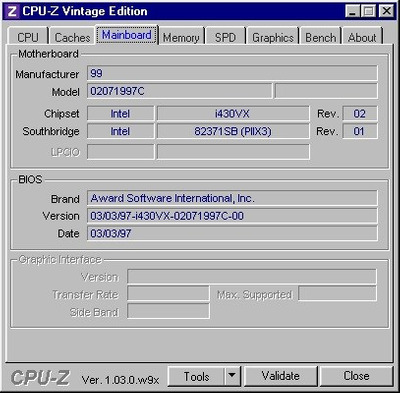Click the empty field beside Model

click(x=326, y=91)
